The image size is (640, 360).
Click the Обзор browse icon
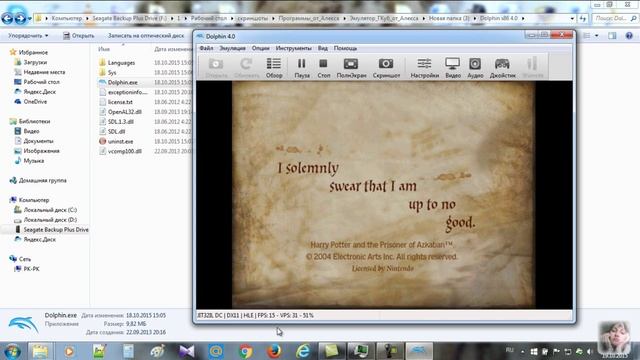(x=274, y=68)
